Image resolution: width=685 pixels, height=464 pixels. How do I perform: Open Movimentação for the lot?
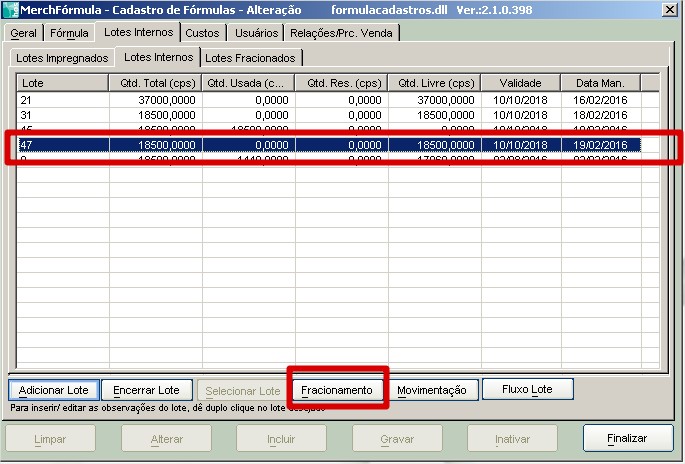coord(431,389)
